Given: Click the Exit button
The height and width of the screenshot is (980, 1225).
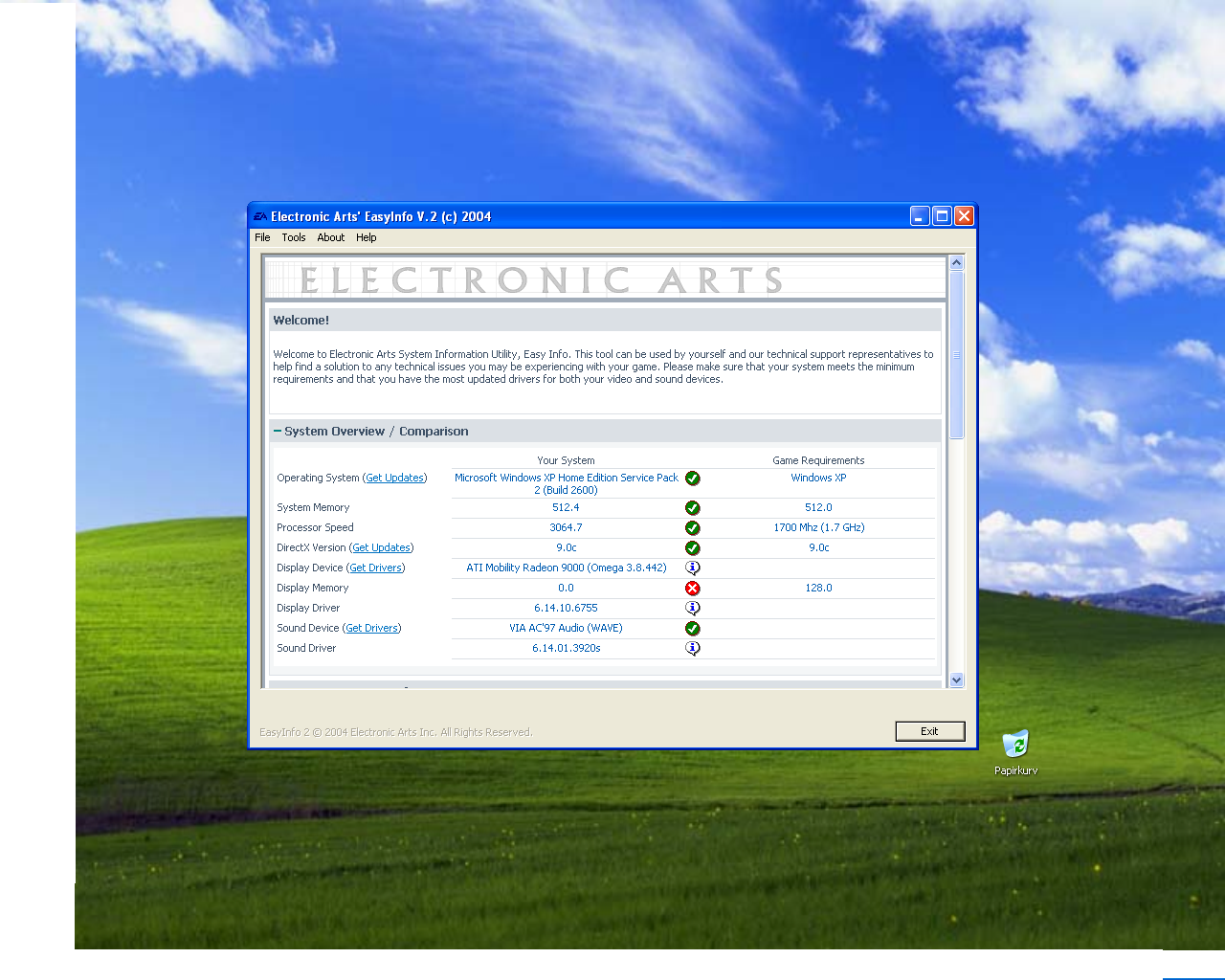Looking at the screenshot, I should coord(930,731).
